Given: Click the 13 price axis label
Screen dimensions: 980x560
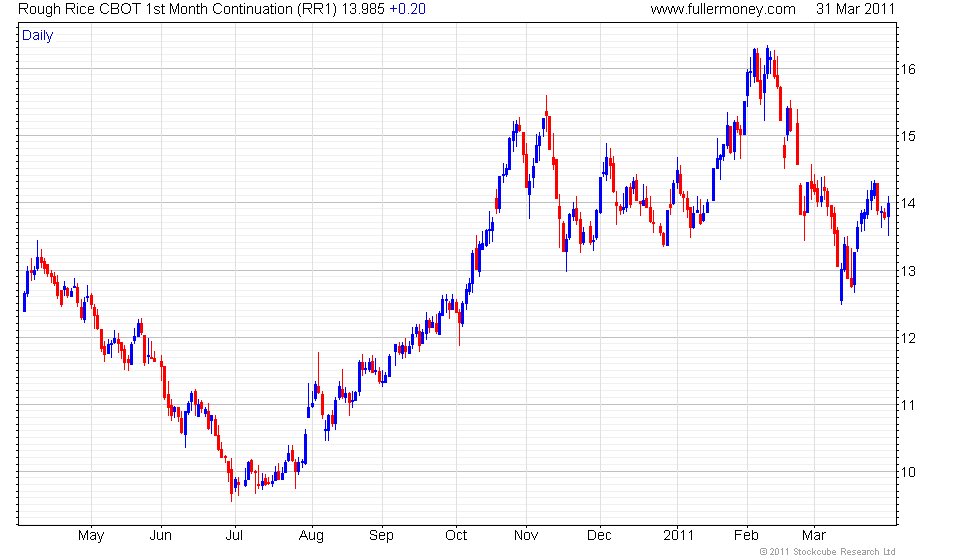Looking at the screenshot, I should (x=908, y=271).
